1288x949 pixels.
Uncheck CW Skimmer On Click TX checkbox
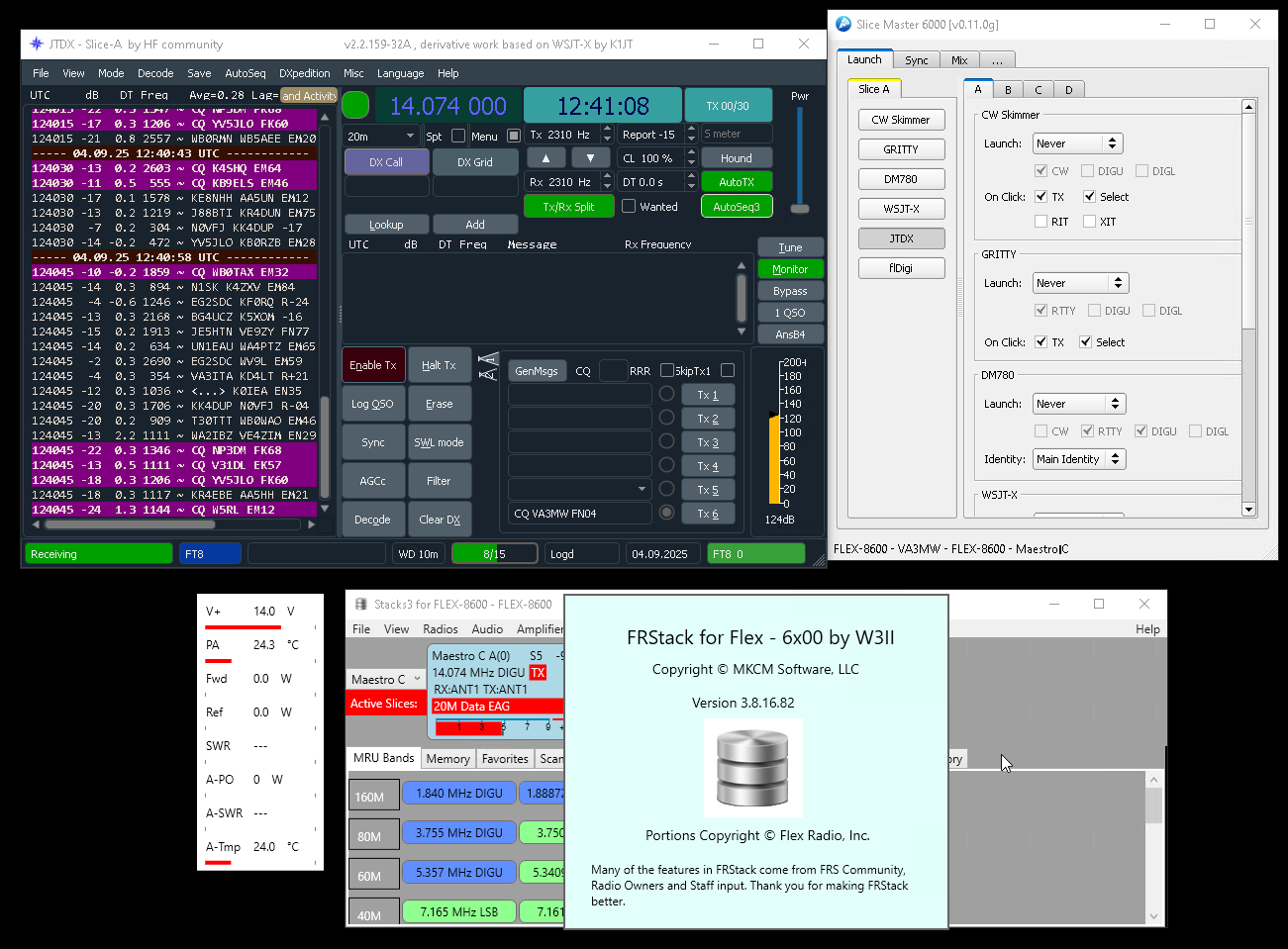tap(1040, 196)
